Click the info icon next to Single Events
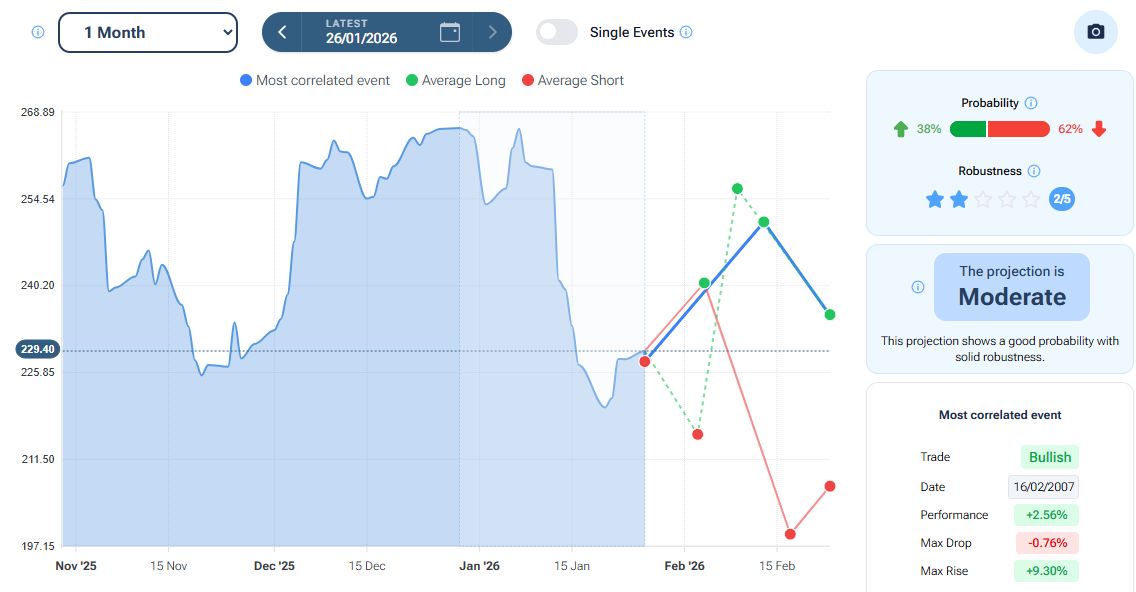Image resolution: width=1136 pixels, height=592 pixels. click(x=686, y=32)
